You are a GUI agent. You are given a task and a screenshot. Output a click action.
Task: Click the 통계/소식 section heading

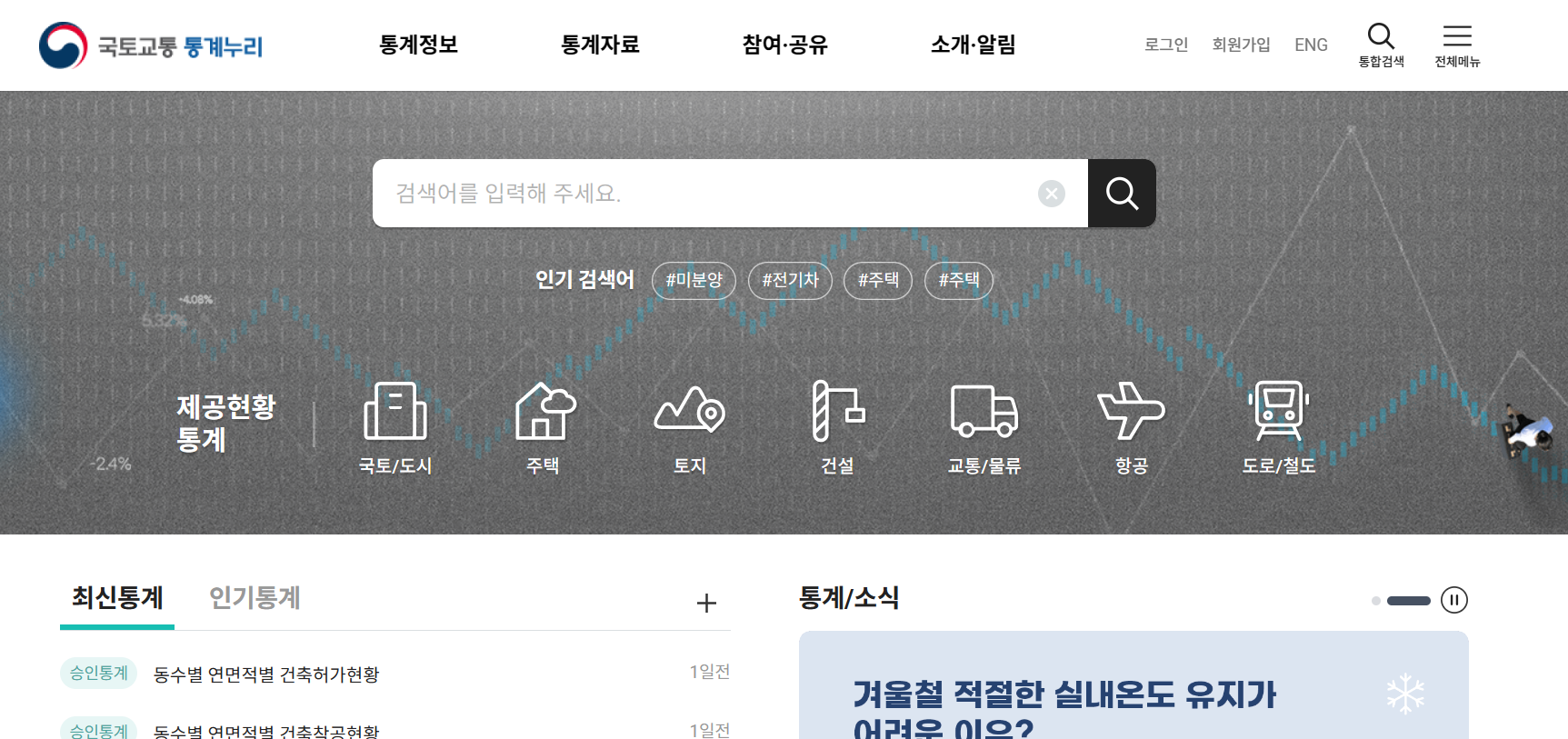coord(849,597)
